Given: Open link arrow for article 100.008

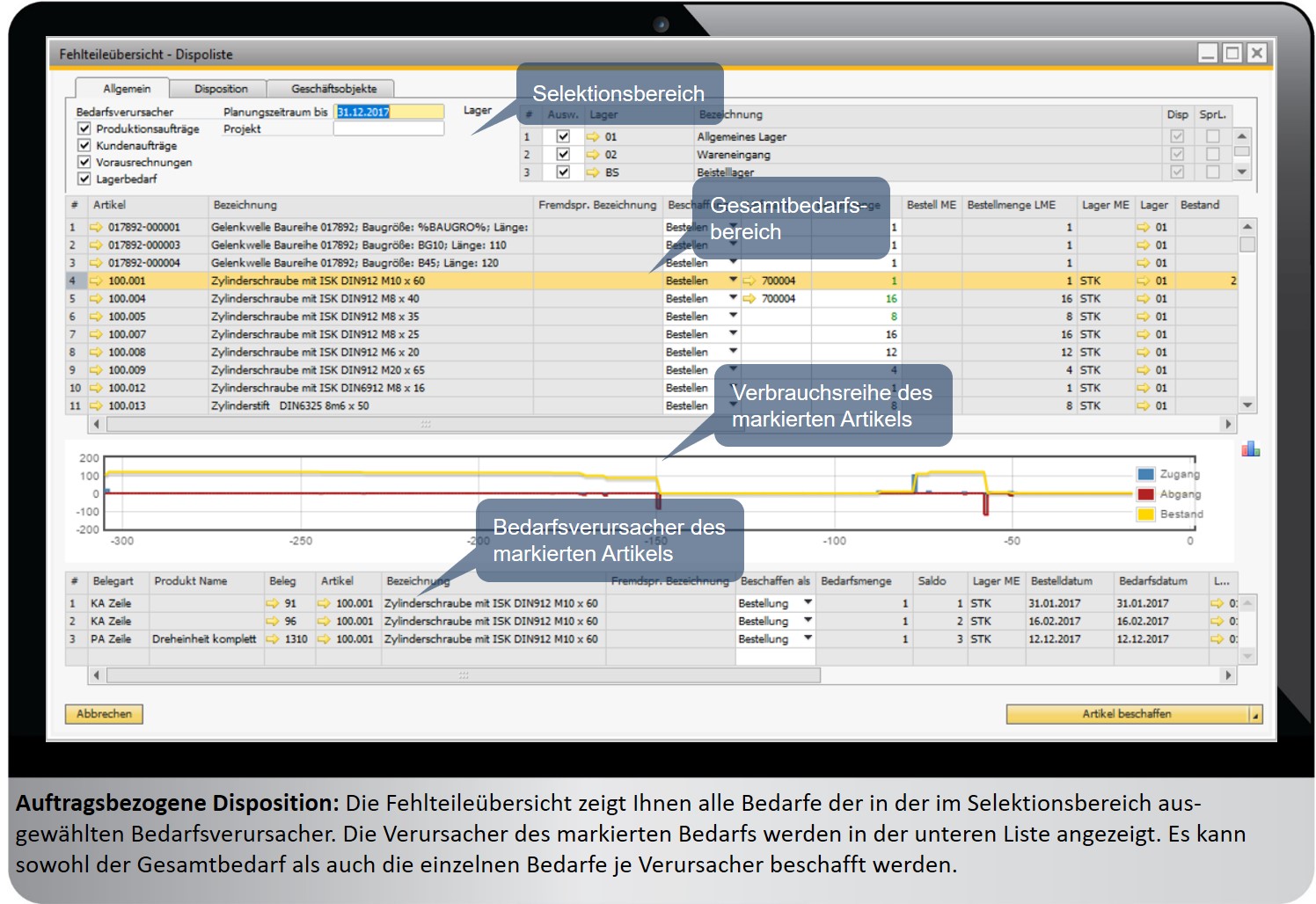Looking at the screenshot, I should (97, 352).
